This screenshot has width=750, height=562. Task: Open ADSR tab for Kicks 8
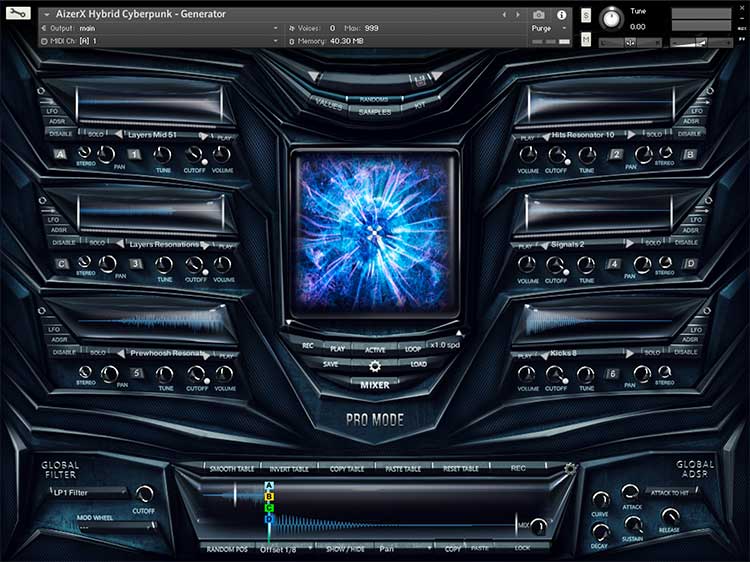click(x=689, y=340)
